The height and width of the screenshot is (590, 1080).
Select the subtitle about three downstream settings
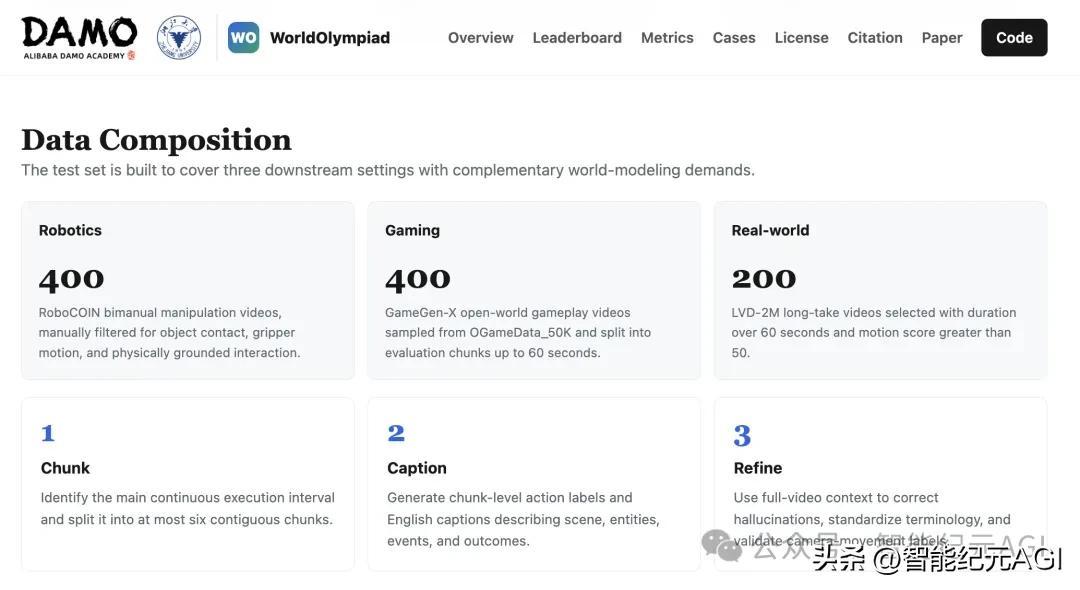388,170
